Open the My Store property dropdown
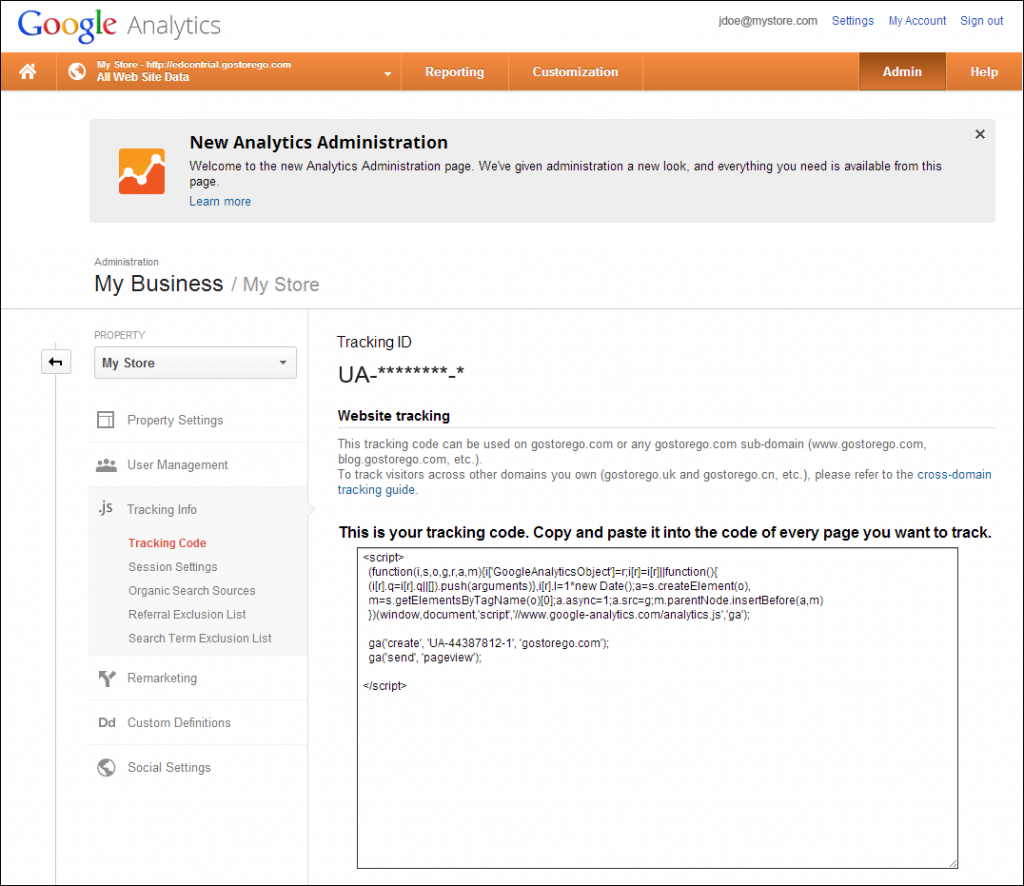1024x886 pixels. pyautogui.click(x=195, y=362)
